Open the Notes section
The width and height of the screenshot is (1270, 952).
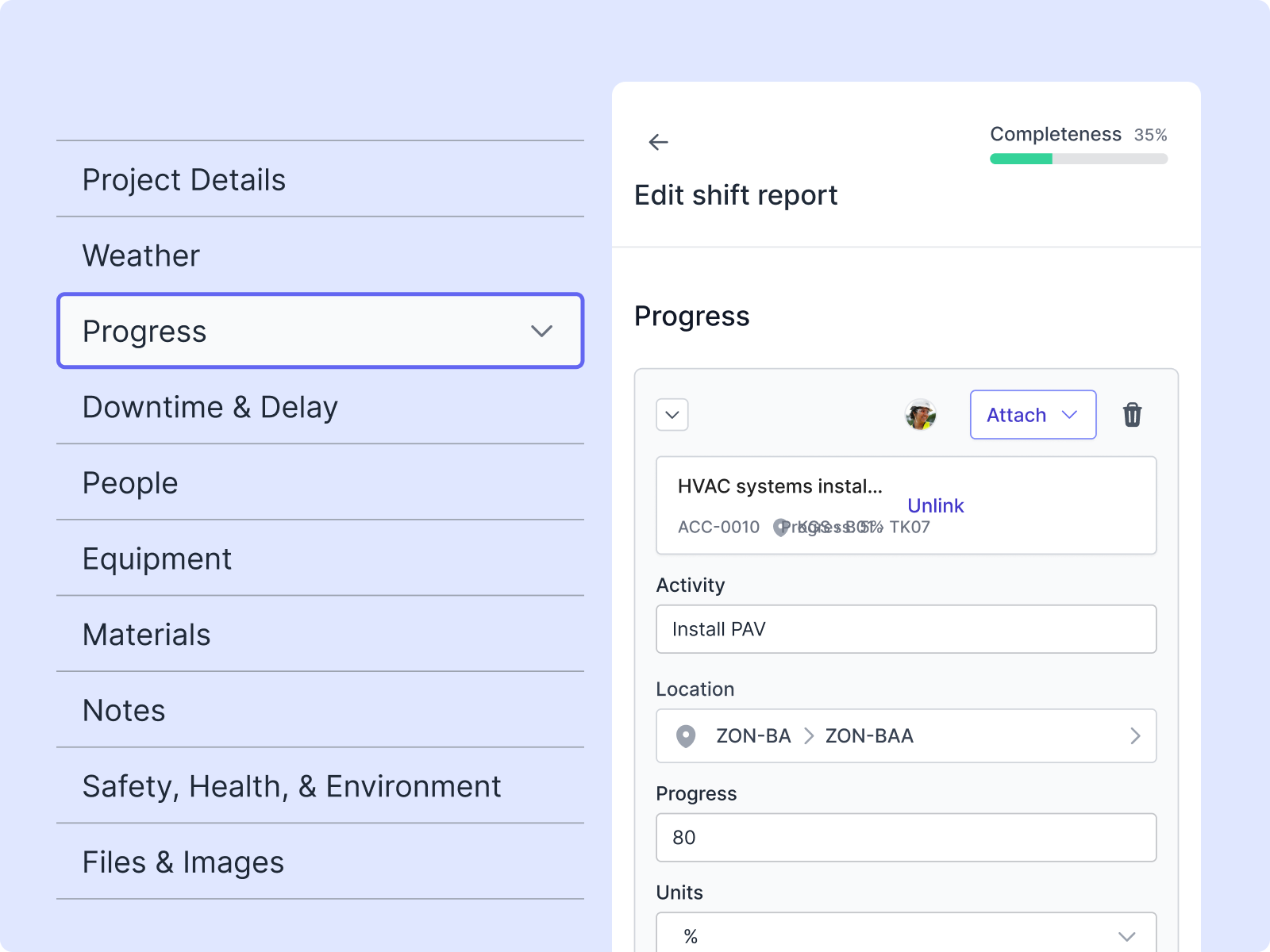[320, 710]
